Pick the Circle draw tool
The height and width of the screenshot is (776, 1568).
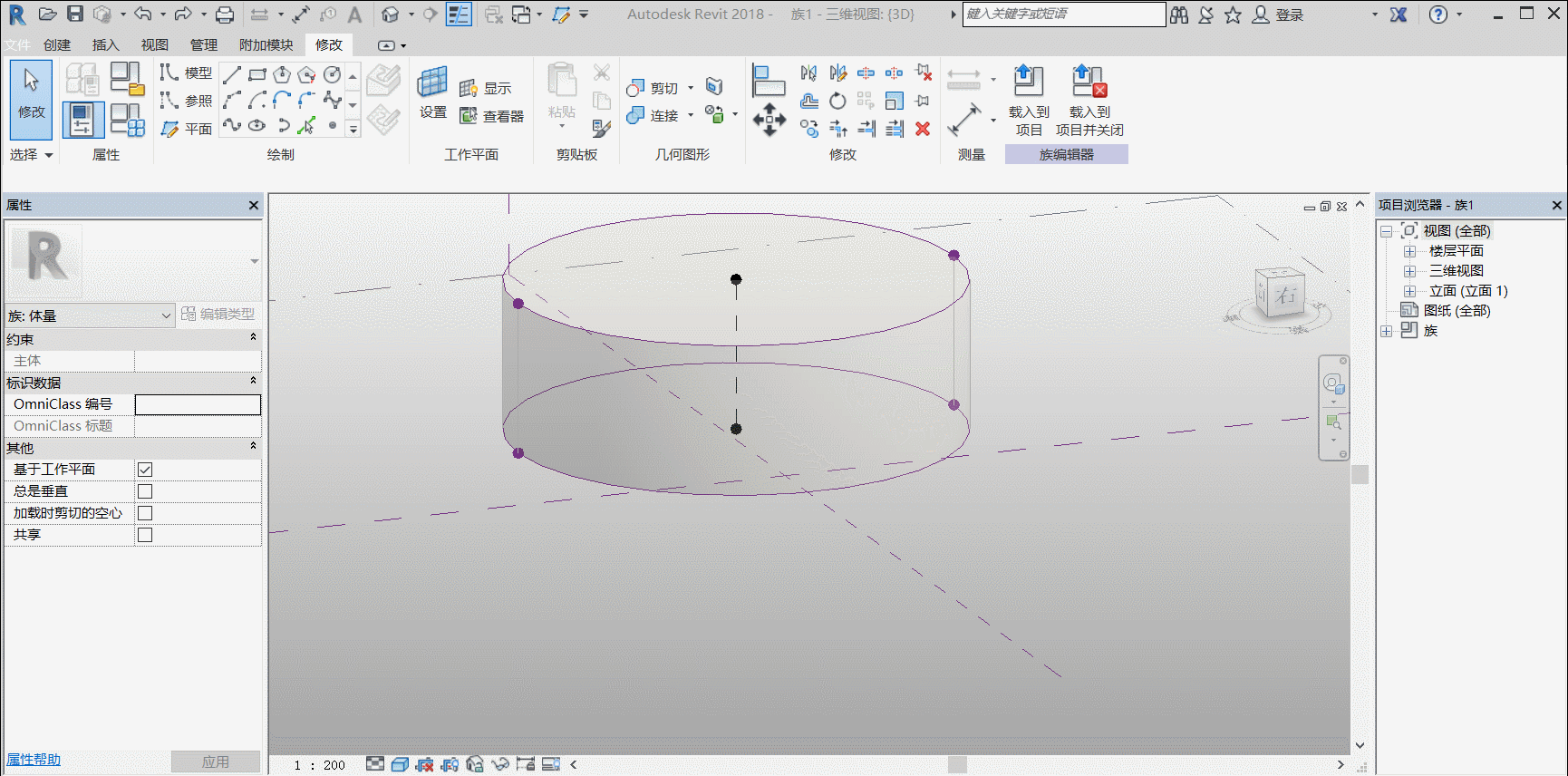point(333,74)
